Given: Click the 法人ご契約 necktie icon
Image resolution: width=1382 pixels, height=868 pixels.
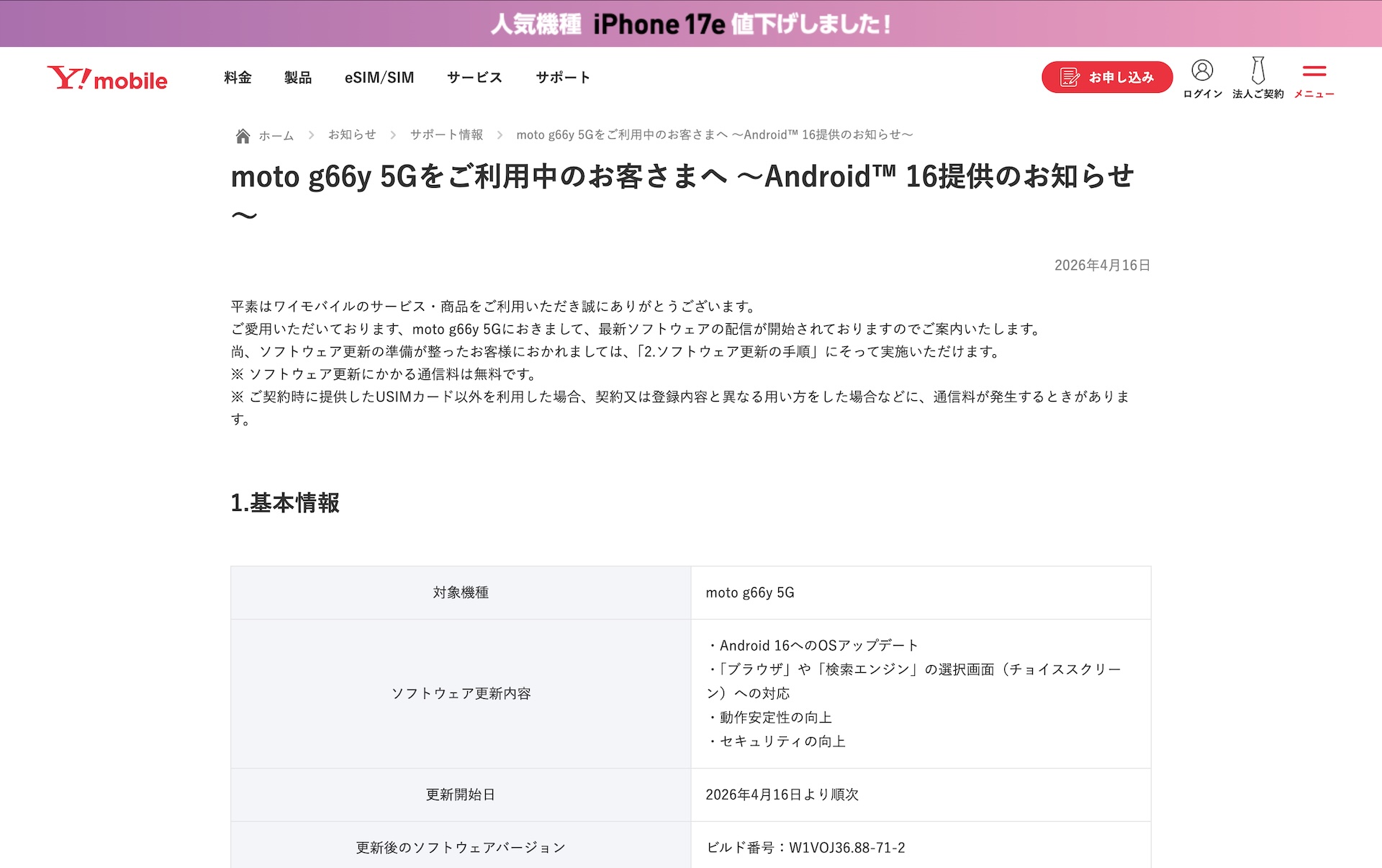Looking at the screenshot, I should 1257,71.
